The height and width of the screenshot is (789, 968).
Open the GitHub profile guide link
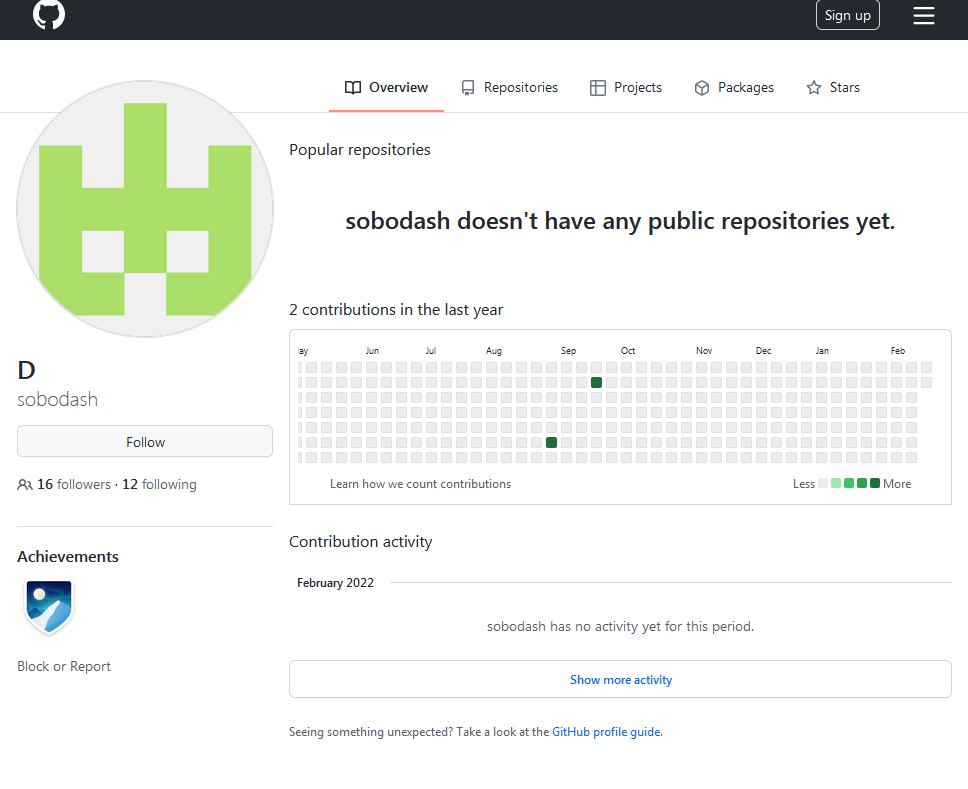606,732
